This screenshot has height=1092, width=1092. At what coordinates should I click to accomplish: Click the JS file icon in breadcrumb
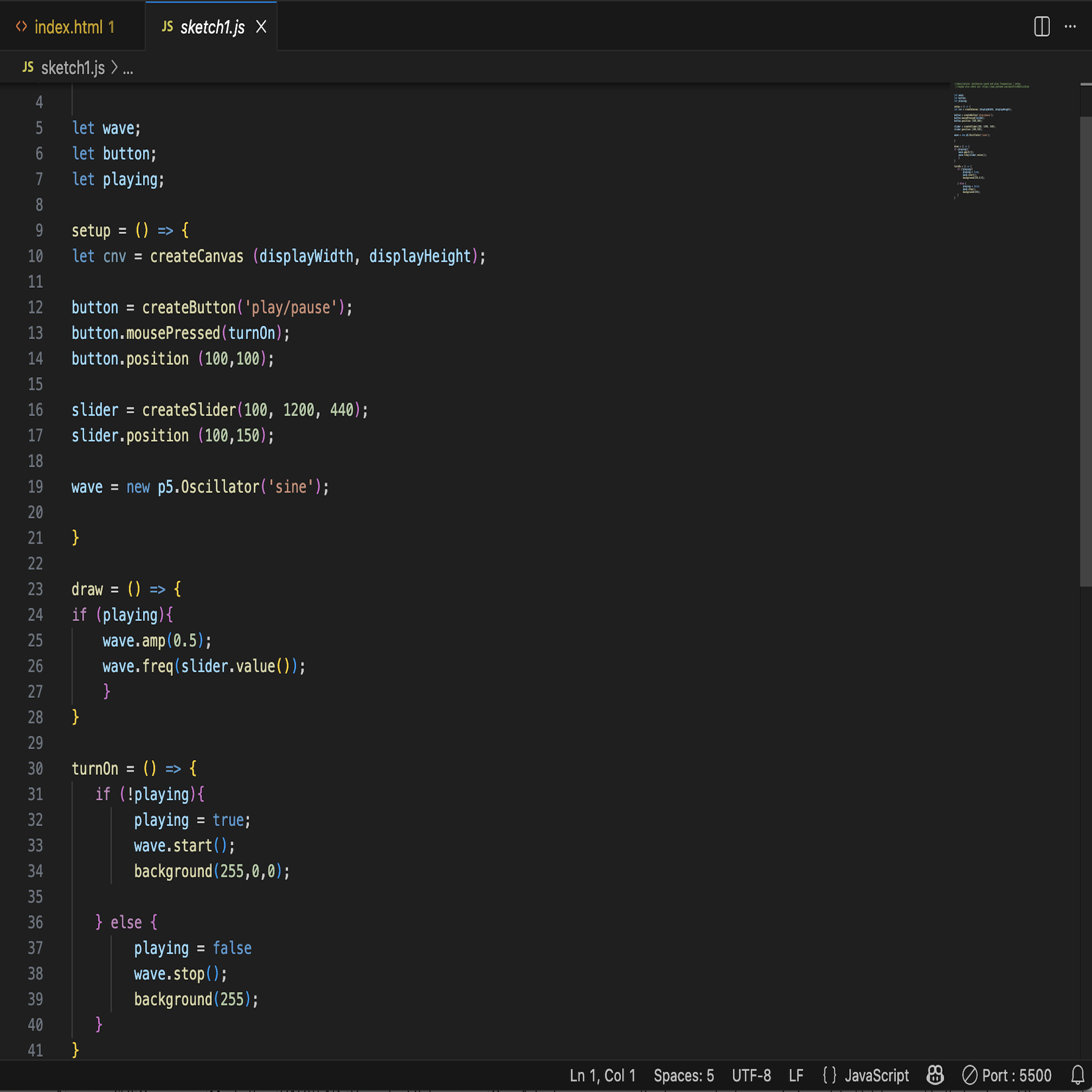(28, 68)
